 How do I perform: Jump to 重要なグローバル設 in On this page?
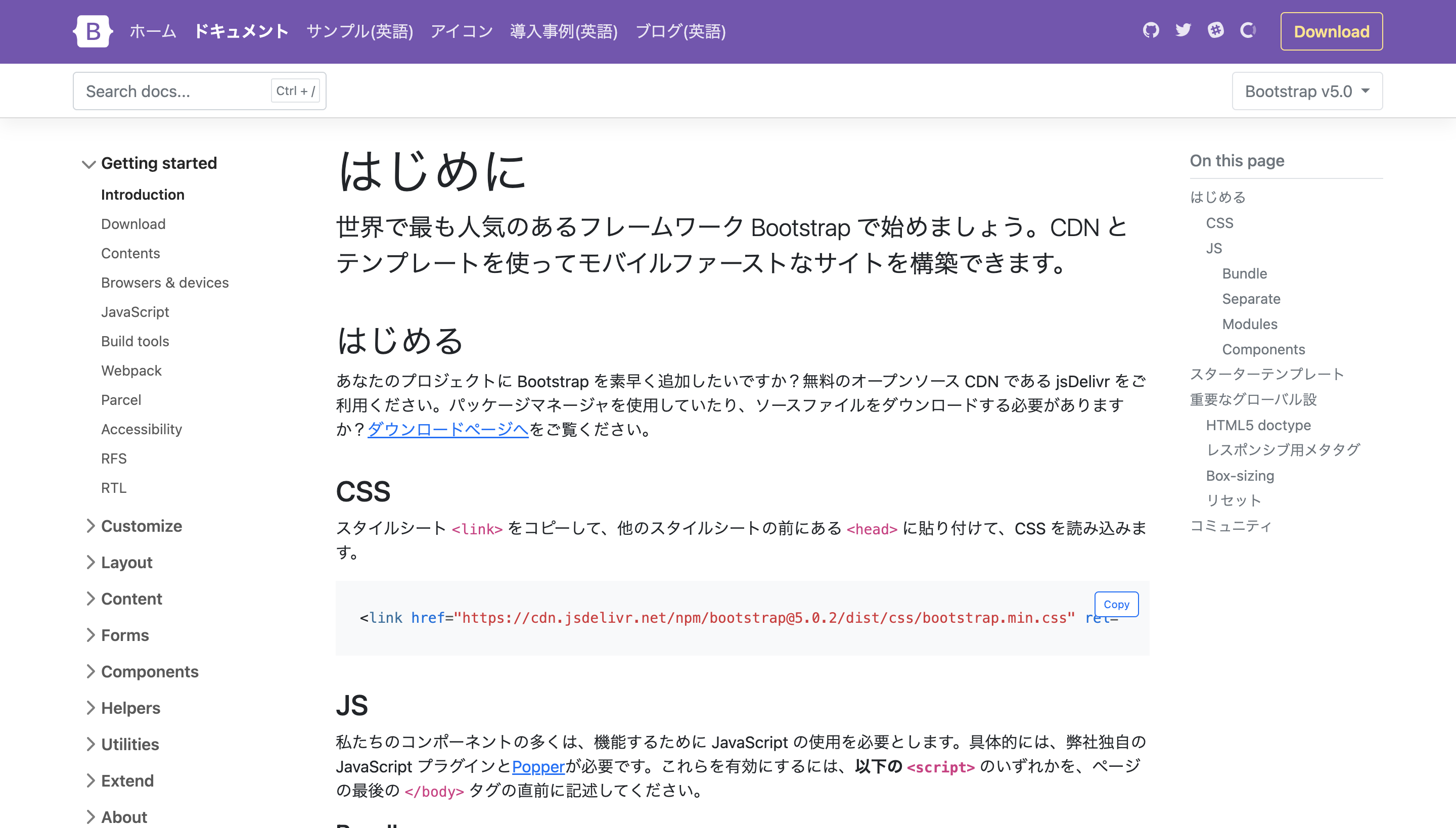(1254, 400)
